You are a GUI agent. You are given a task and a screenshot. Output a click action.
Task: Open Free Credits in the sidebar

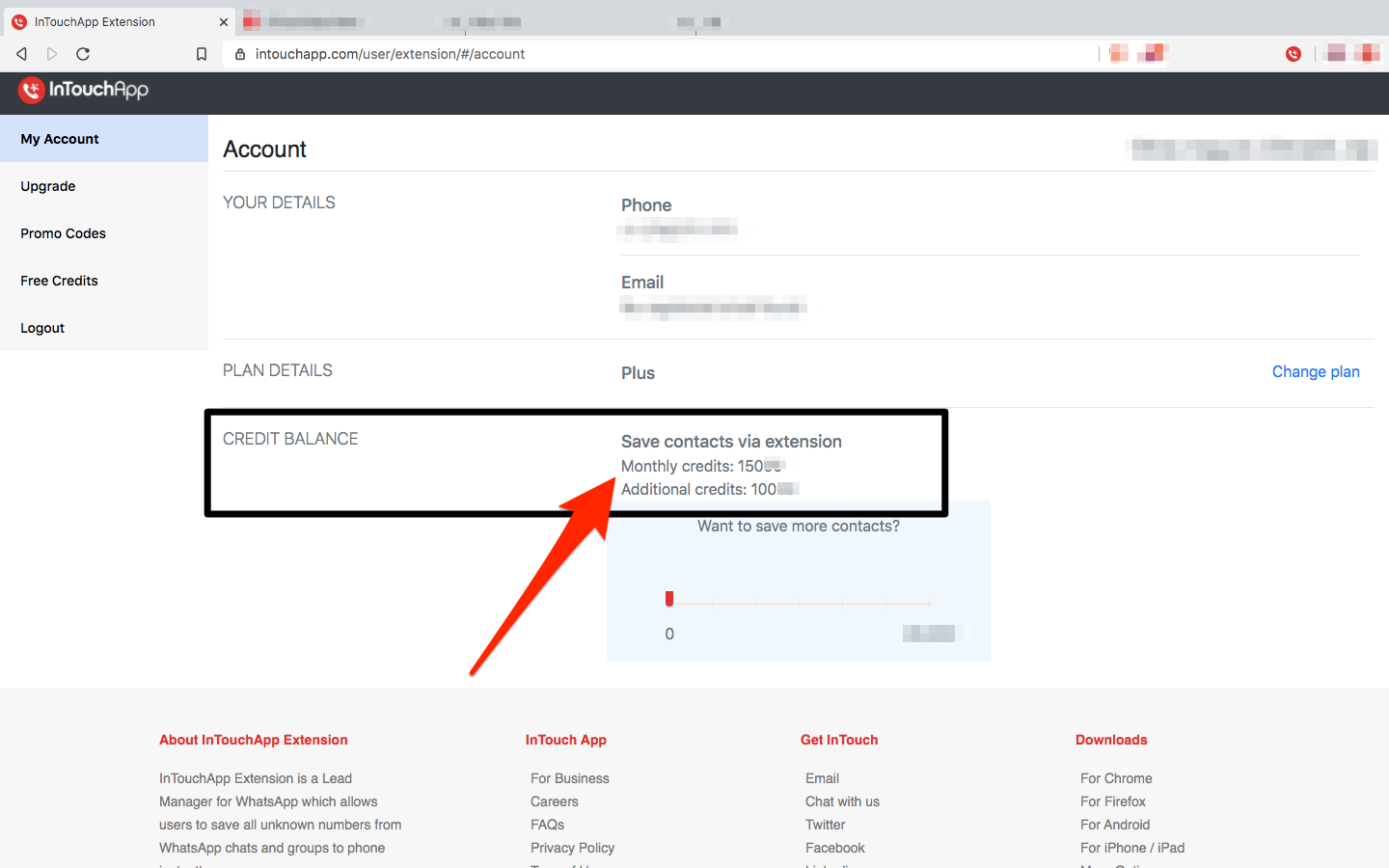coord(104,281)
